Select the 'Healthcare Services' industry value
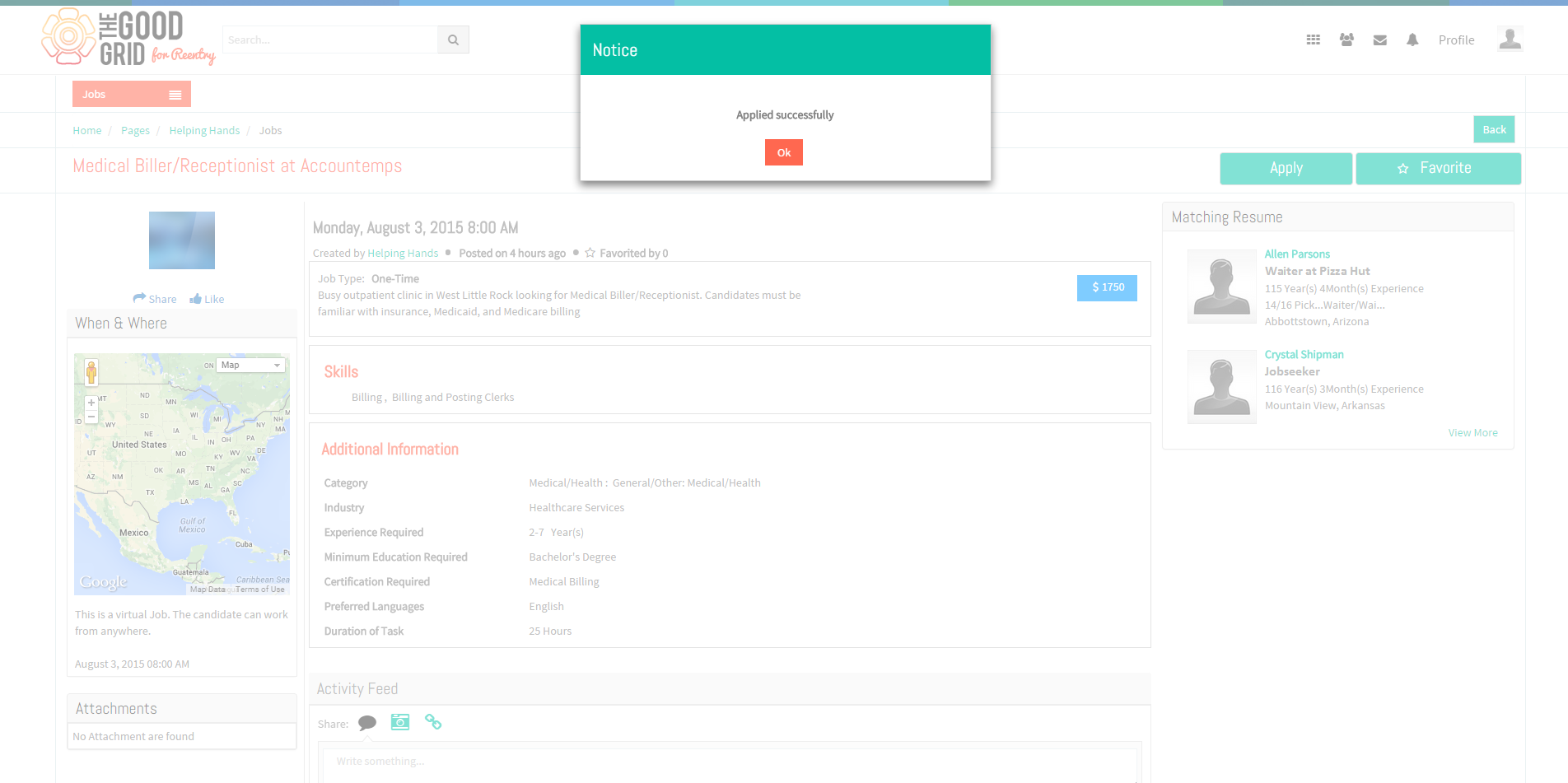This screenshot has height=783, width=1568. 576,507
